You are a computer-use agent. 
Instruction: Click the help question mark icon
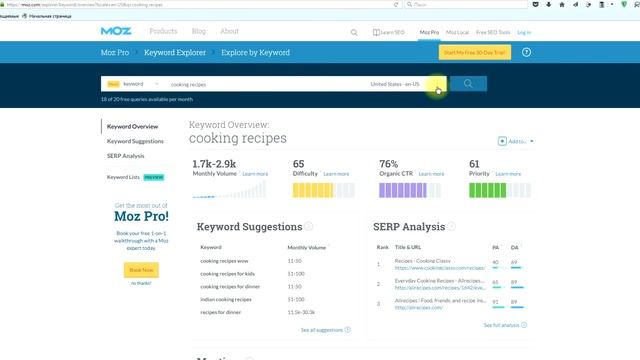coord(526,52)
